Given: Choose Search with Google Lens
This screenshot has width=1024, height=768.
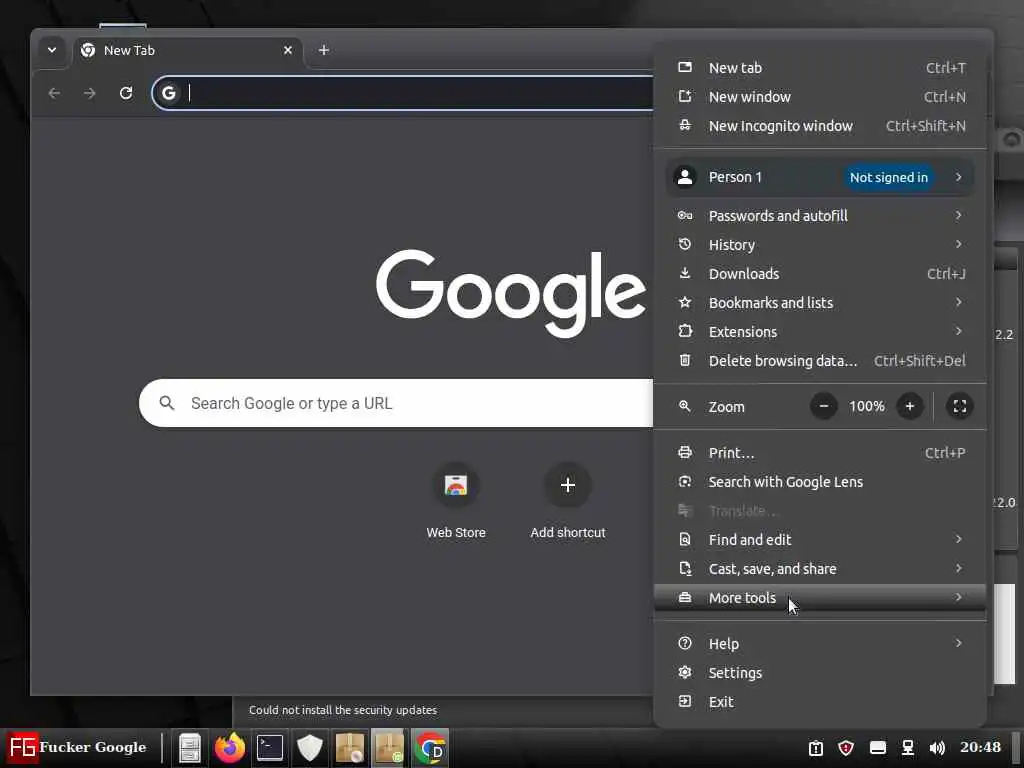Looking at the screenshot, I should coord(820,482).
